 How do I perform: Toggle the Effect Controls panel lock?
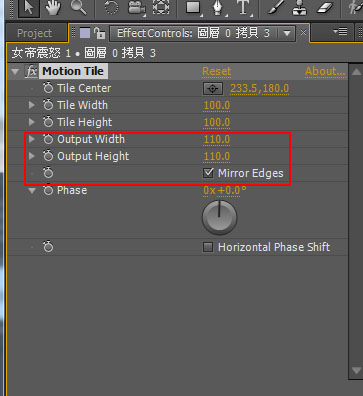[100, 33]
